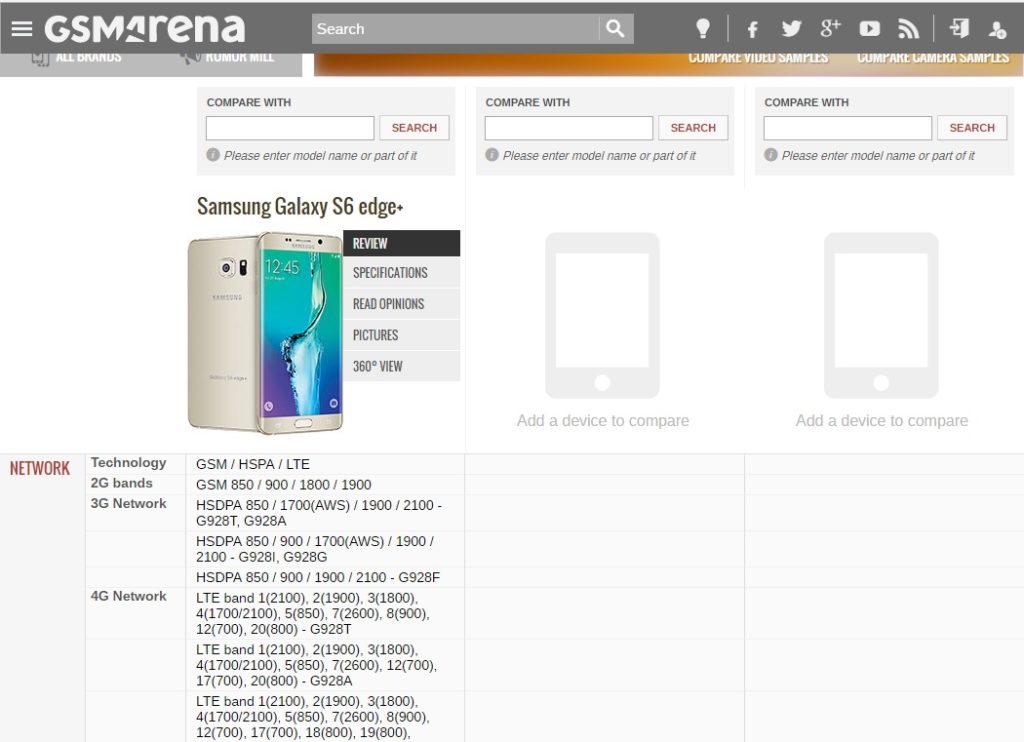Click the login door icon
This screenshot has width=1024, height=742.
tap(955, 29)
